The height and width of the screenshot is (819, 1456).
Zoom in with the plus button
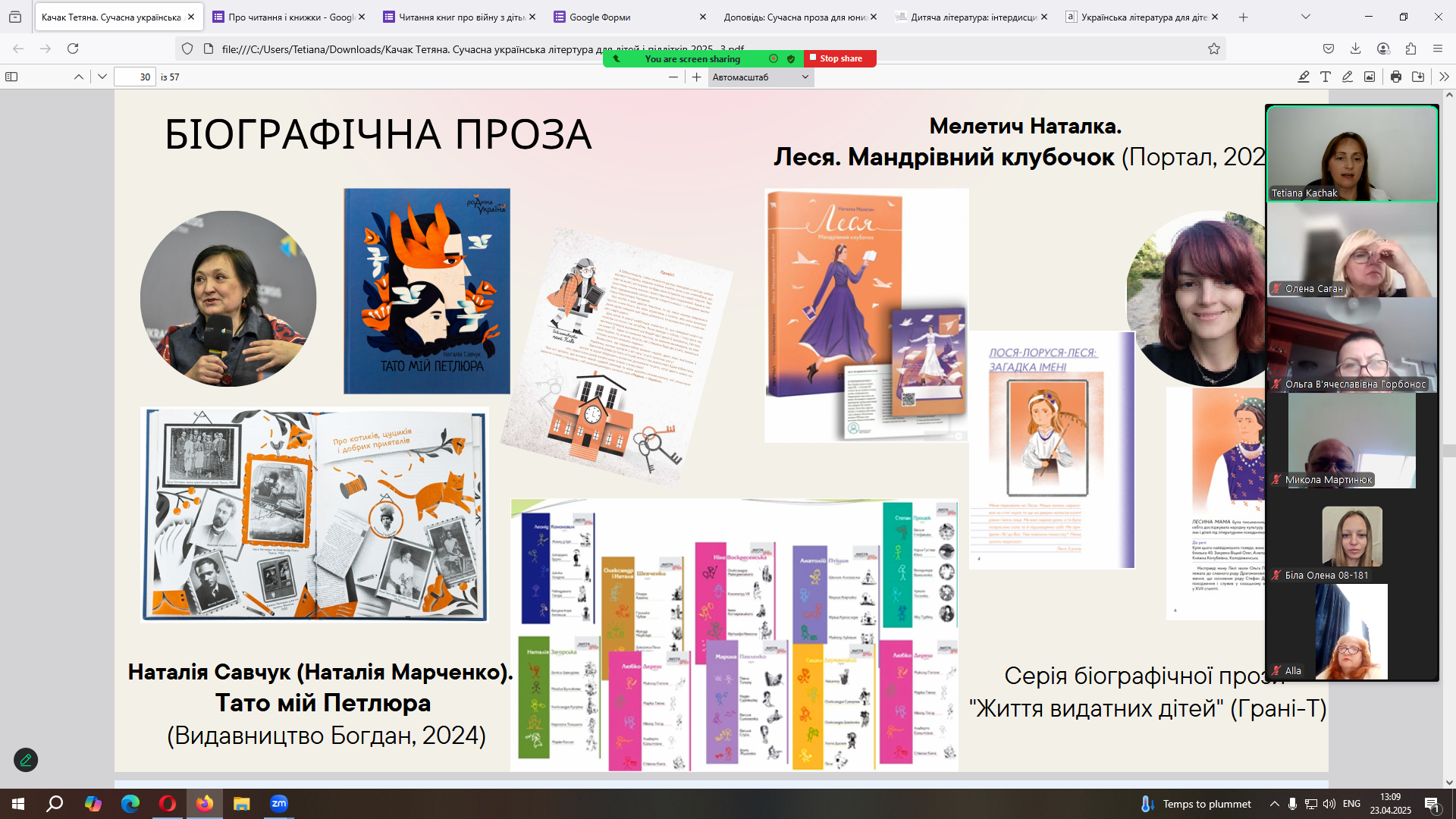pyautogui.click(x=697, y=77)
